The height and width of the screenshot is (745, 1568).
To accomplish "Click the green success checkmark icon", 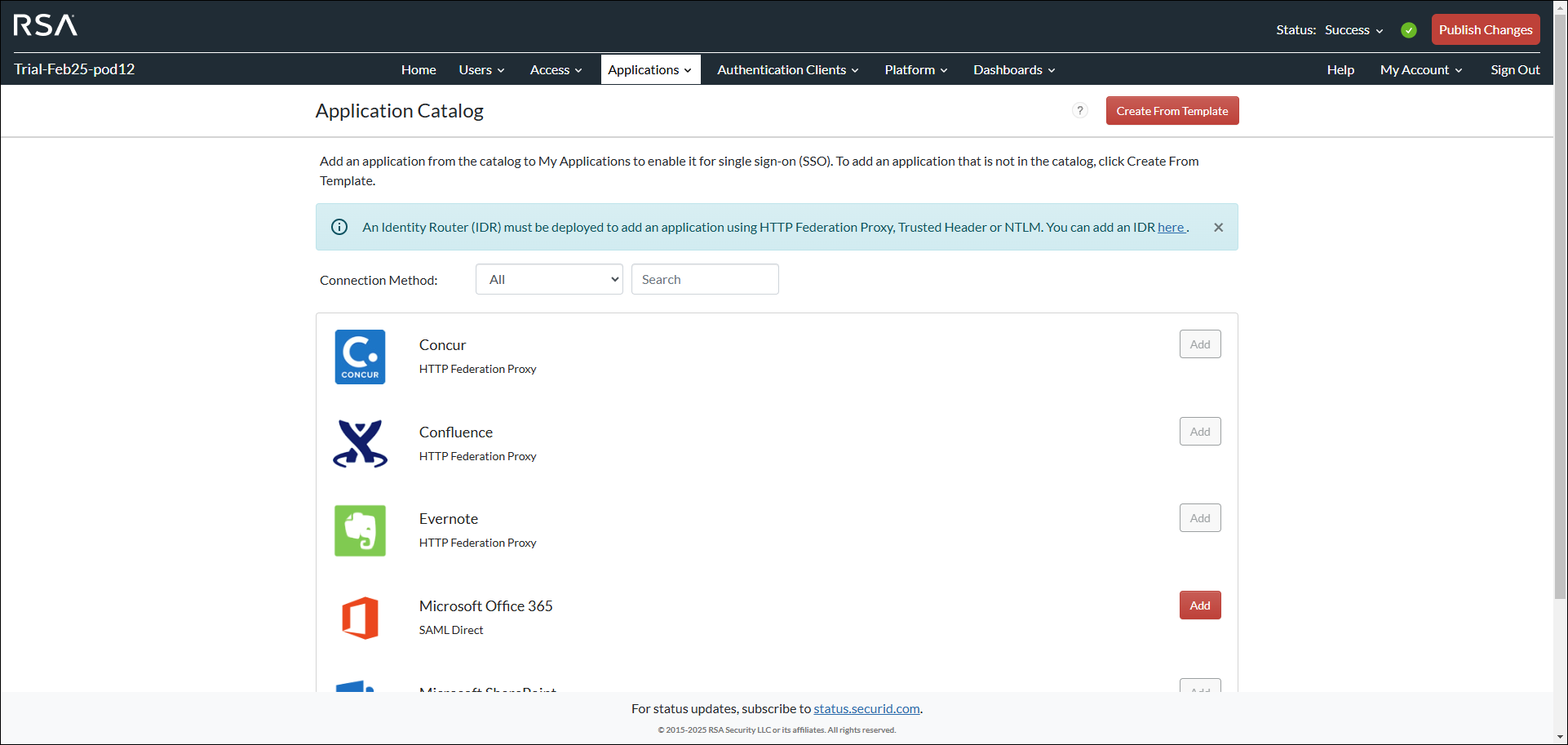I will pos(1408,29).
